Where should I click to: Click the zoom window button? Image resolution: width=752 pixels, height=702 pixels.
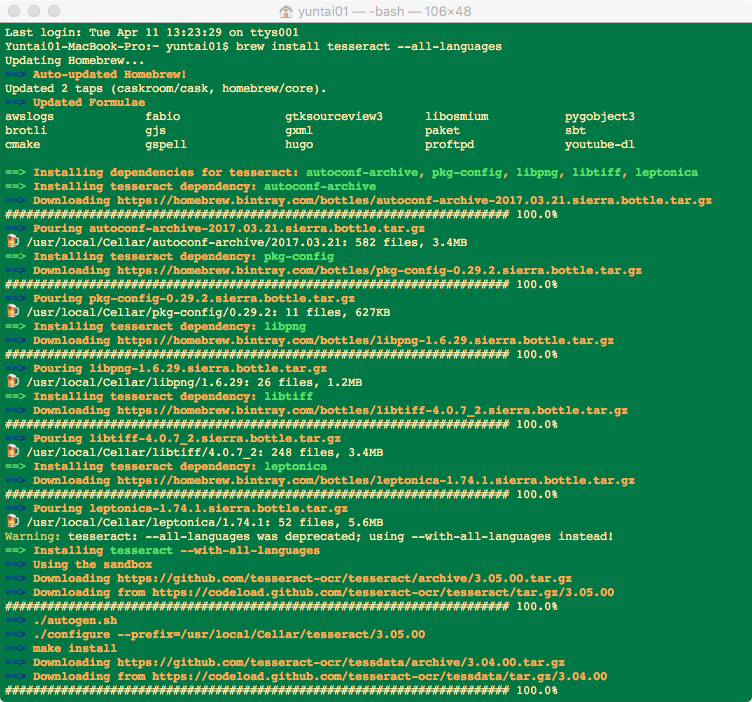(54, 11)
